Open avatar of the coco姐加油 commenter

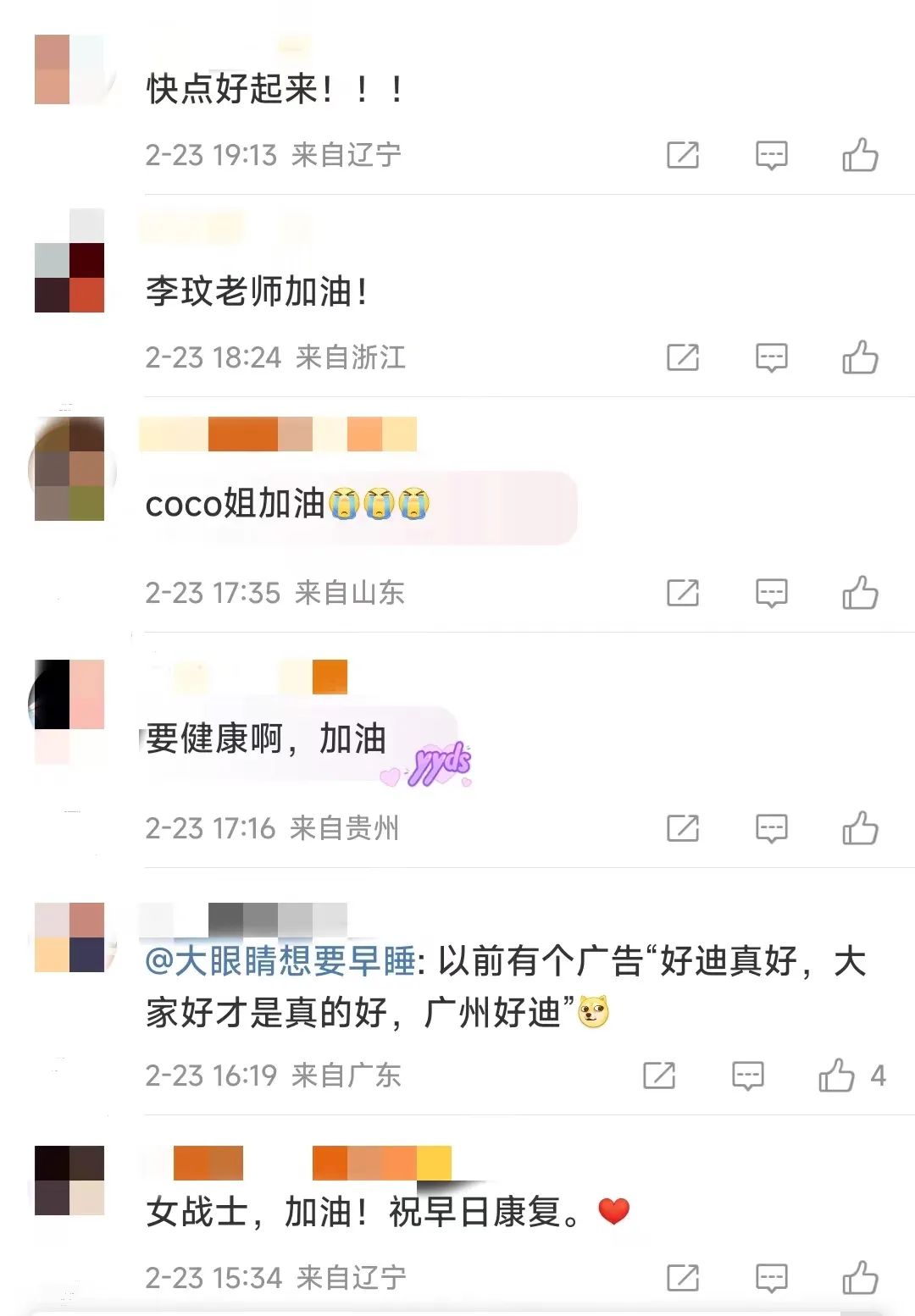tap(70, 468)
